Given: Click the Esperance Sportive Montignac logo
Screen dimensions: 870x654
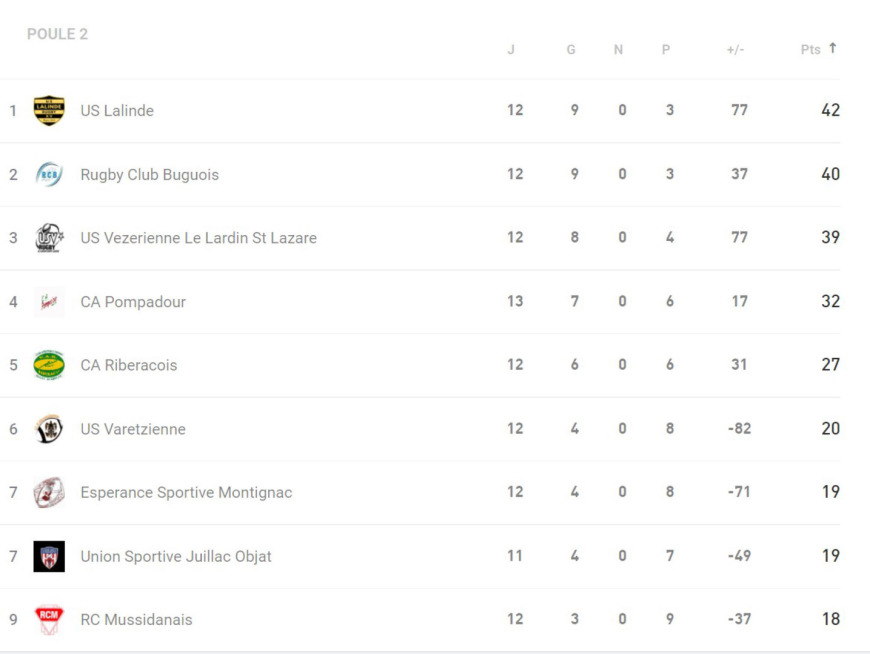Looking at the screenshot, I should click(49, 492).
